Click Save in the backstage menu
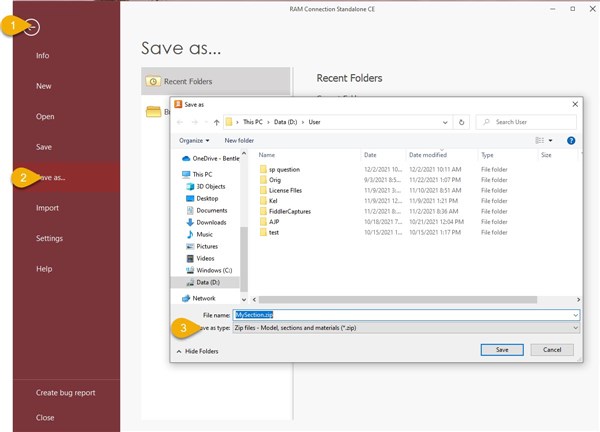600x432 pixels. click(44, 147)
